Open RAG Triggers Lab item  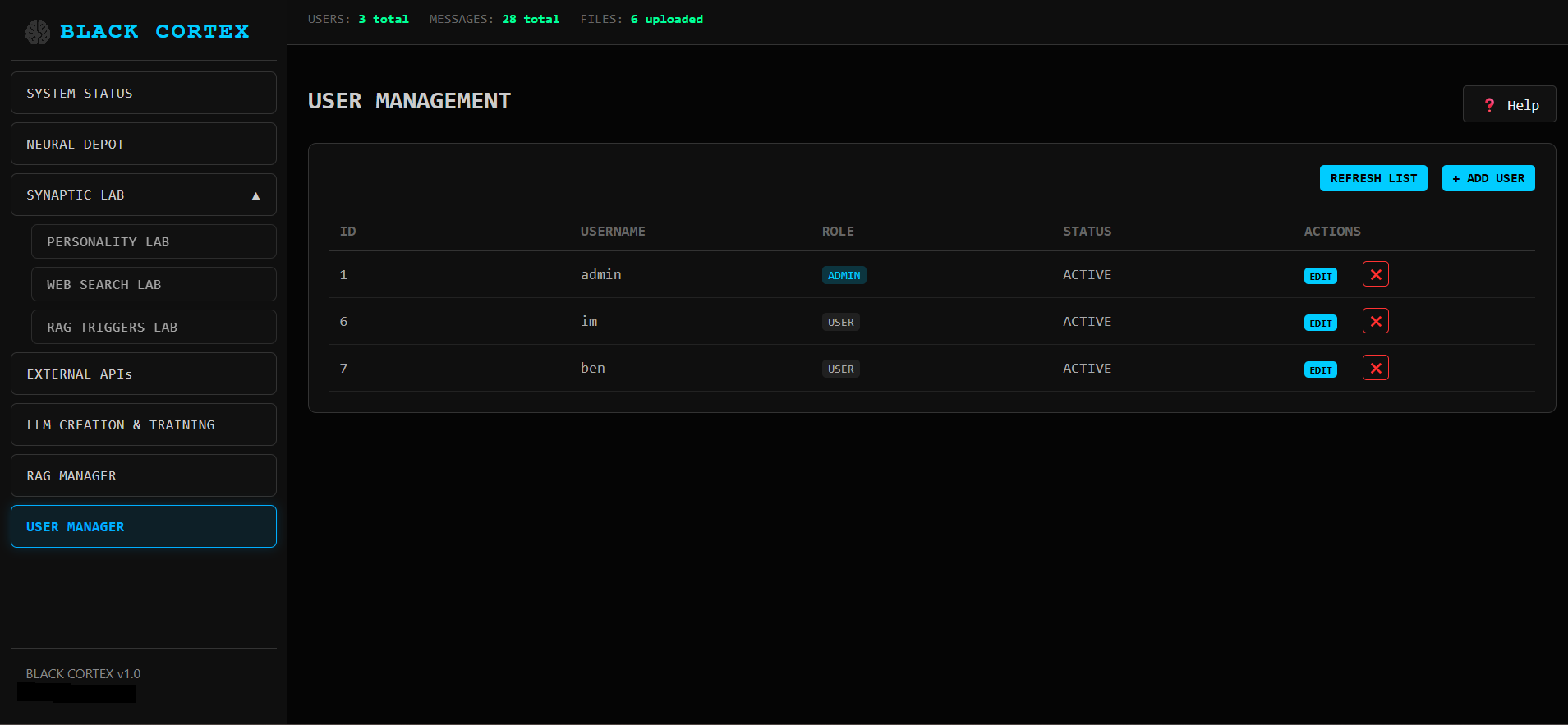154,327
